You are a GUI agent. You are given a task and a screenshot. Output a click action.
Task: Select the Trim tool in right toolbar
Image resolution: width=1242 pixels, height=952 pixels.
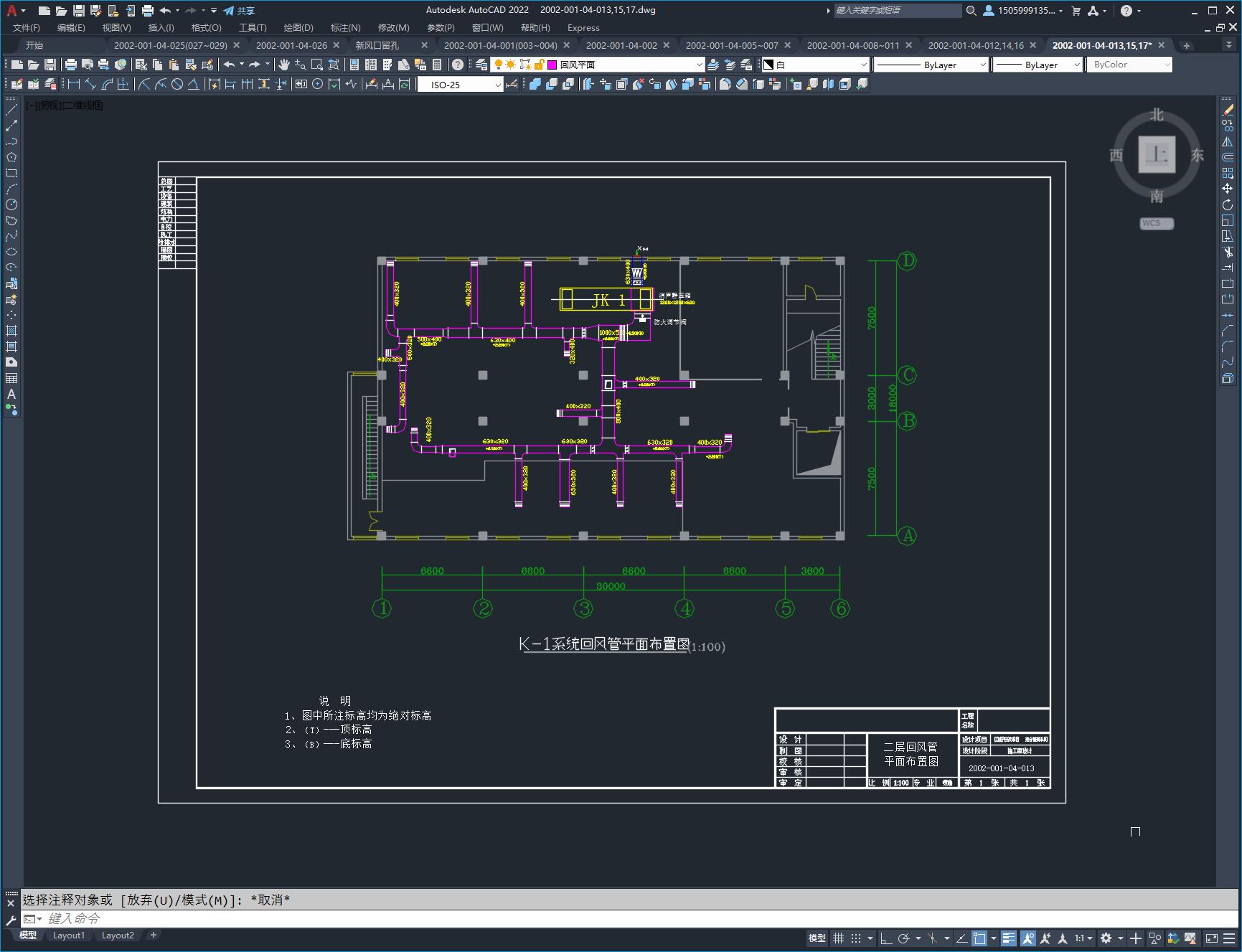[1228, 252]
